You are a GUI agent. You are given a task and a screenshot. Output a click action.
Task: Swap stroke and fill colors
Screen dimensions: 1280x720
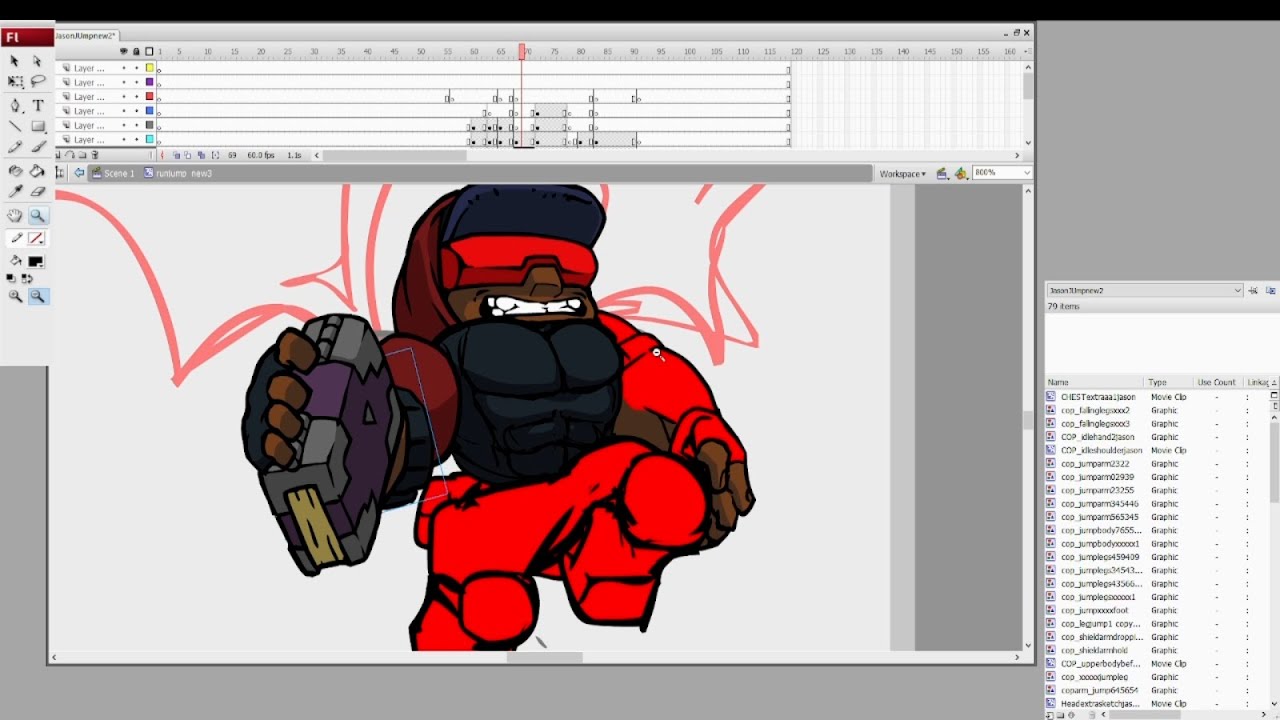pyautogui.click(x=26, y=278)
